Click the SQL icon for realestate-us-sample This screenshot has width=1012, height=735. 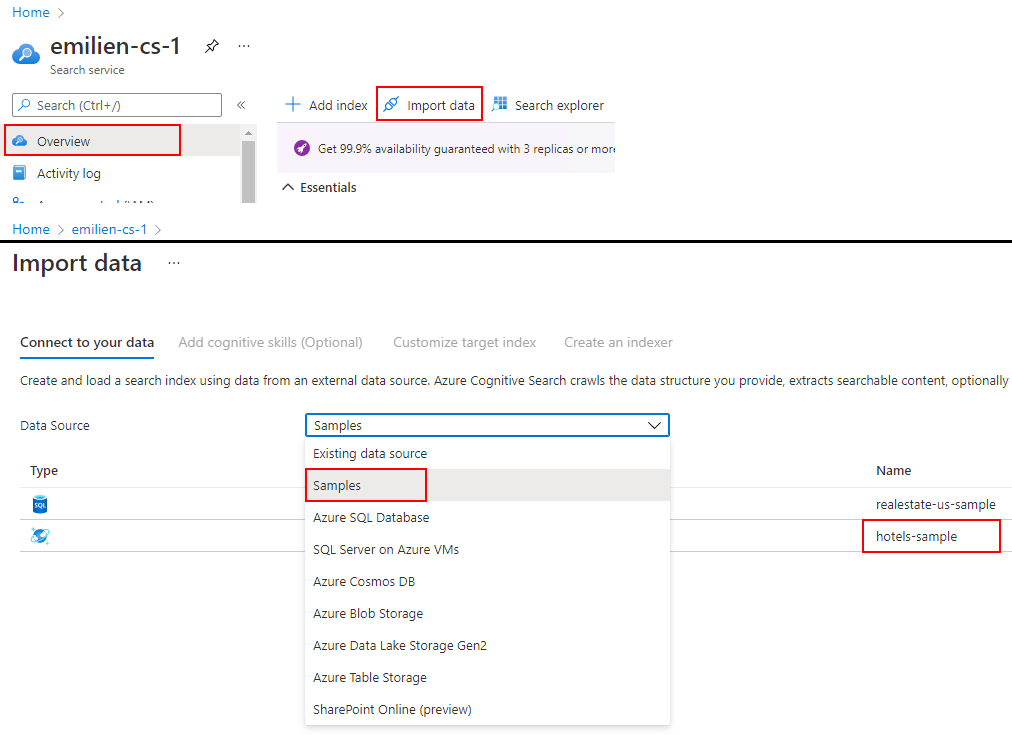[40, 504]
